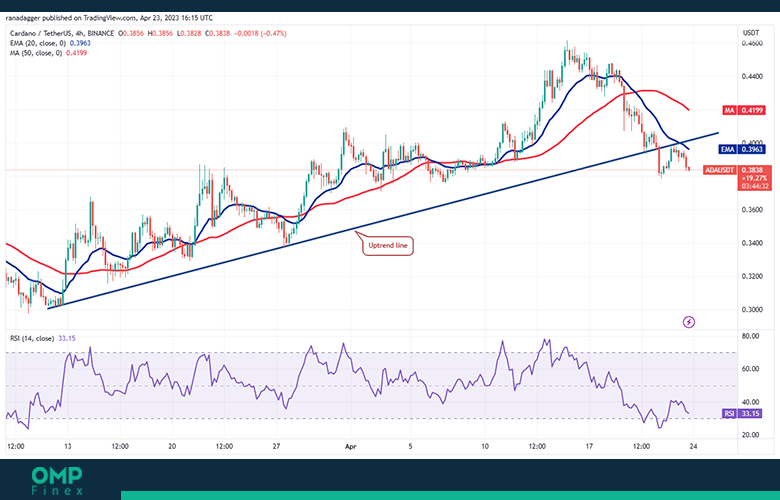The image size is (780, 500).
Task: Open the MA (50, close, 0) indicator legend
Action: pyautogui.click(x=48, y=53)
